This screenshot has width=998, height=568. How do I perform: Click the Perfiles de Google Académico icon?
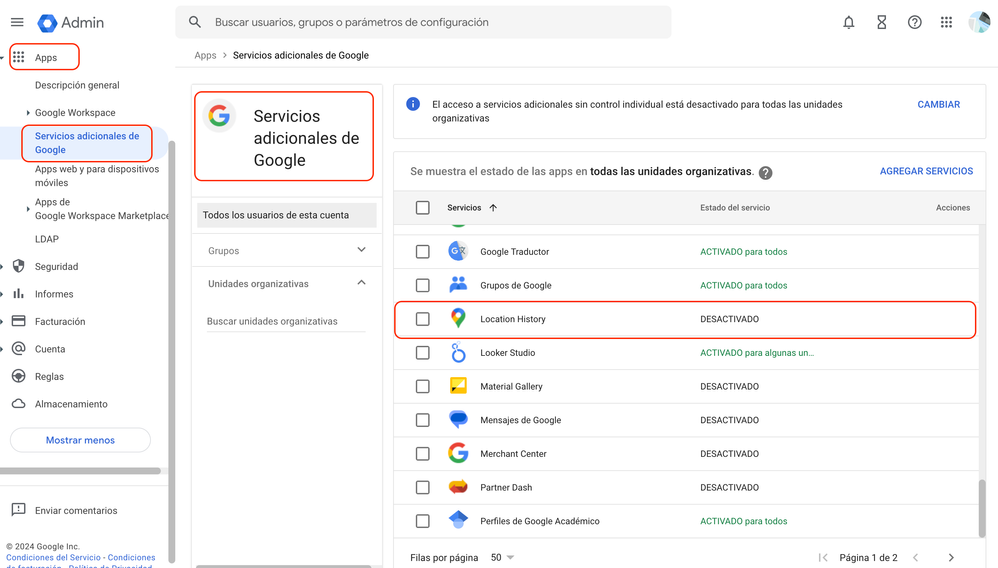click(458, 520)
